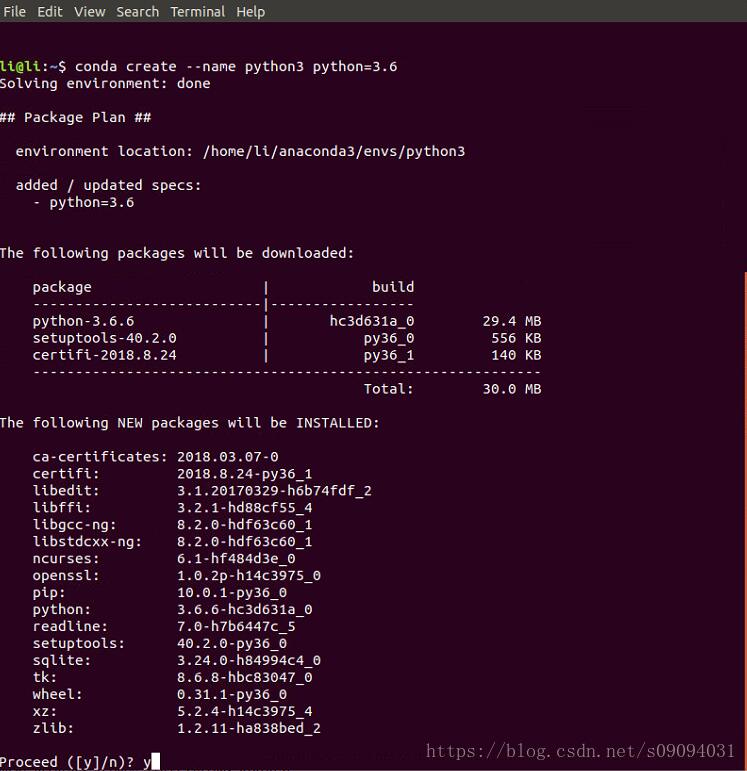Screen dimensions: 747x771
Task: Click the 'Proceed ([y]/n)?' prompt text
Action: [x=67, y=762]
